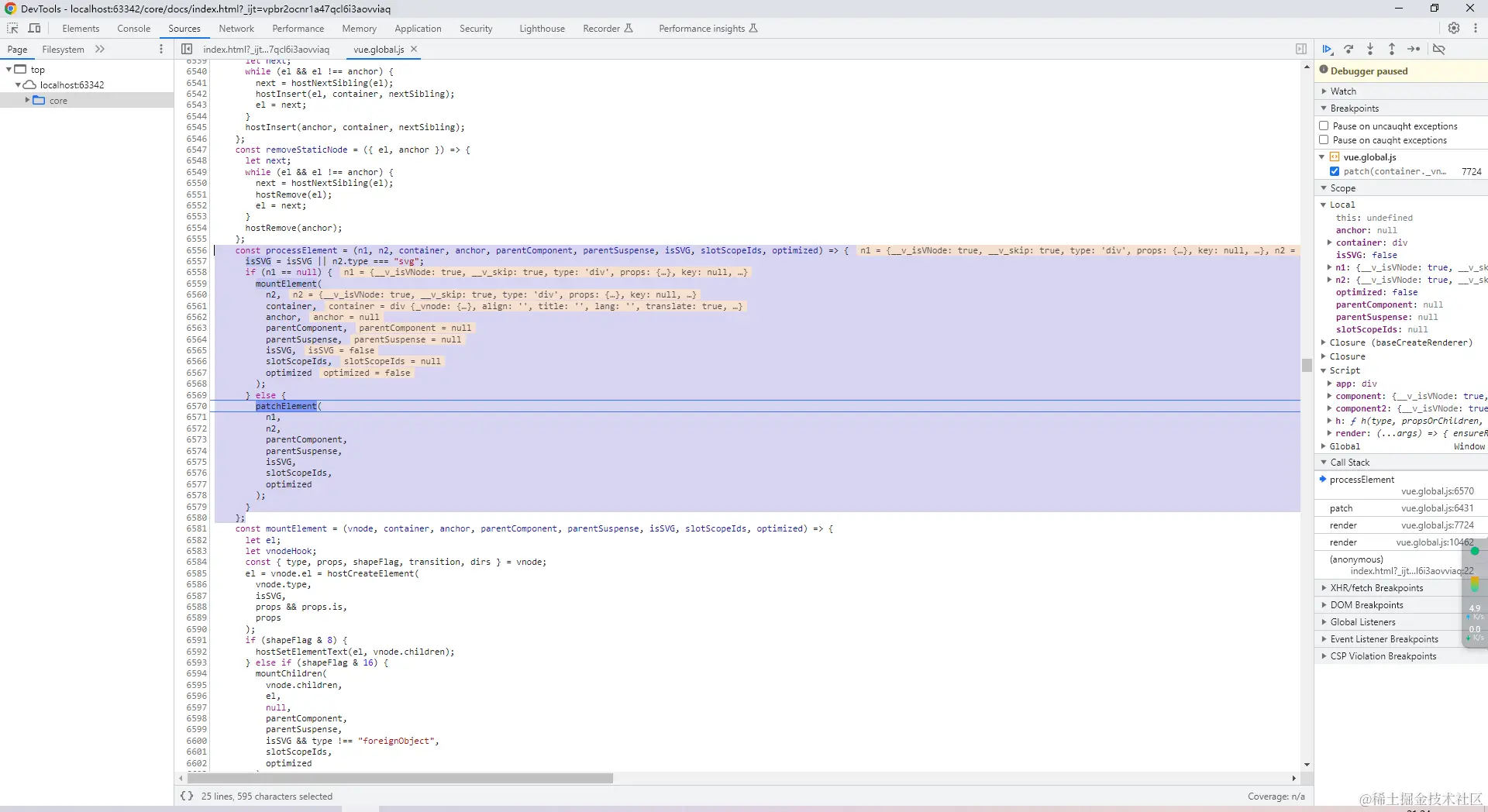
Task: Close the vue.global.js file tab
Action: (x=414, y=49)
